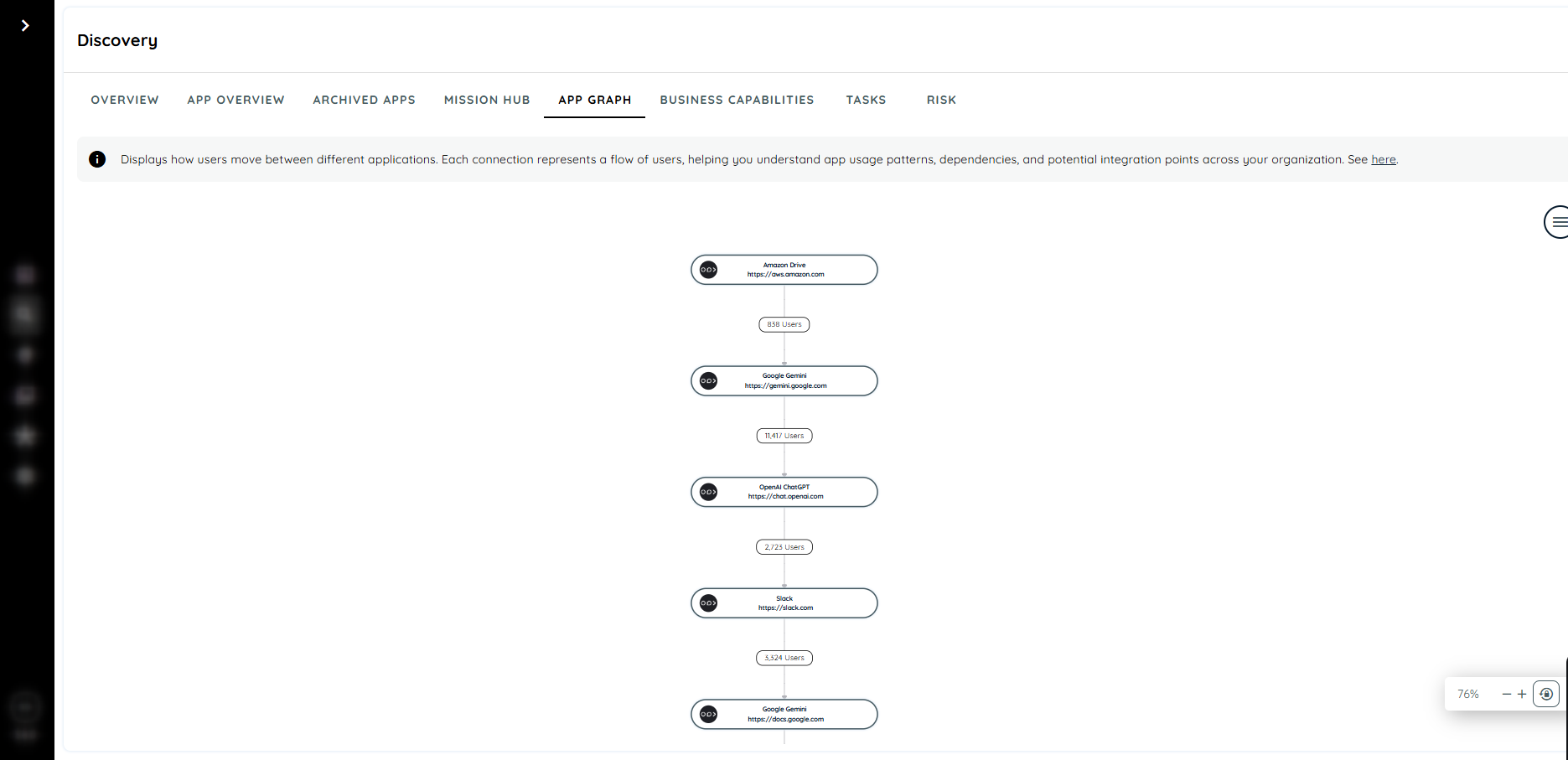Click the Amazon Drive node logo icon
This screenshot has width=1568, height=760.
click(x=708, y=270)
